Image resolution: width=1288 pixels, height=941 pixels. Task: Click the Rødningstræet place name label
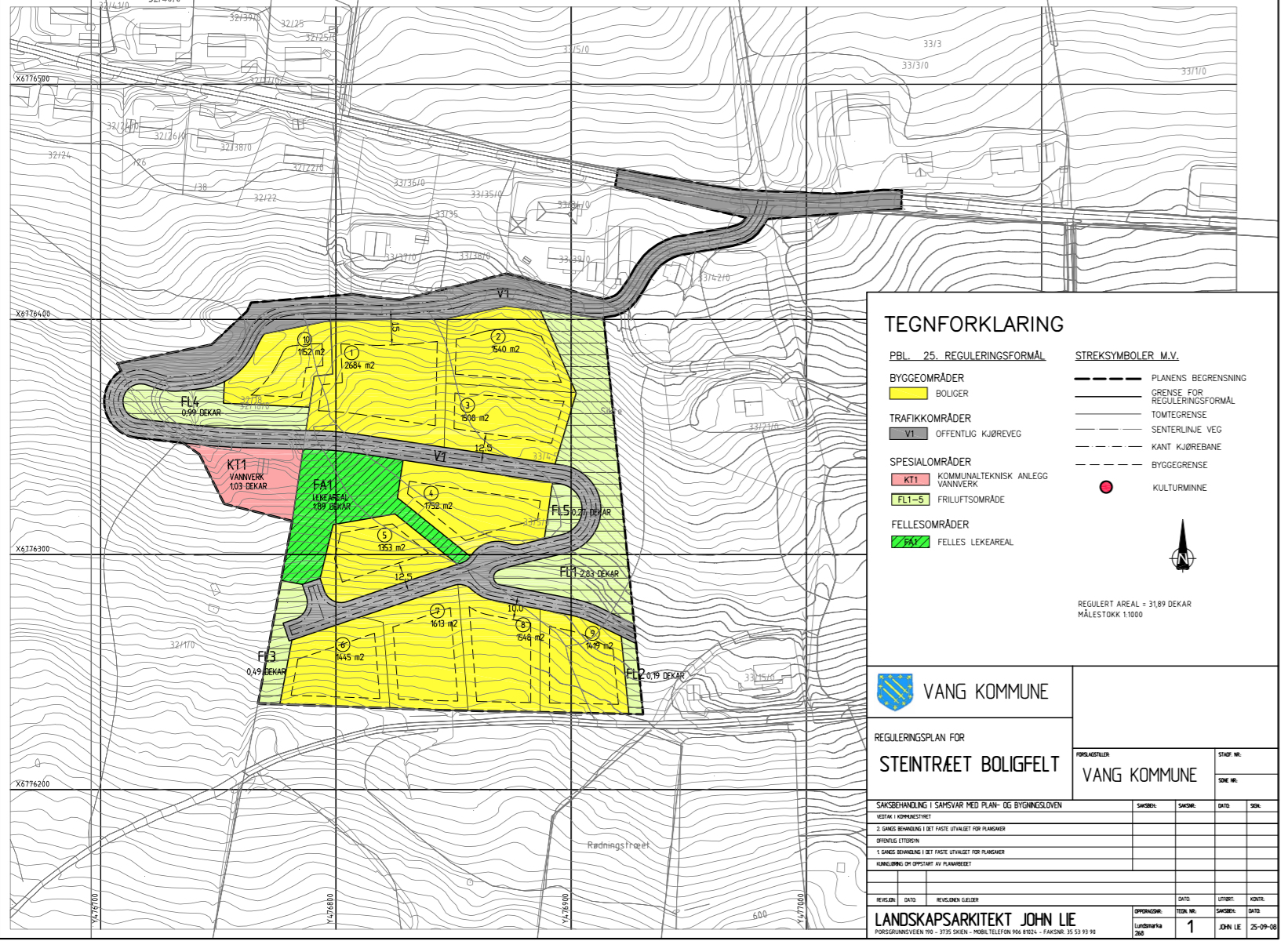click(618, 845)
